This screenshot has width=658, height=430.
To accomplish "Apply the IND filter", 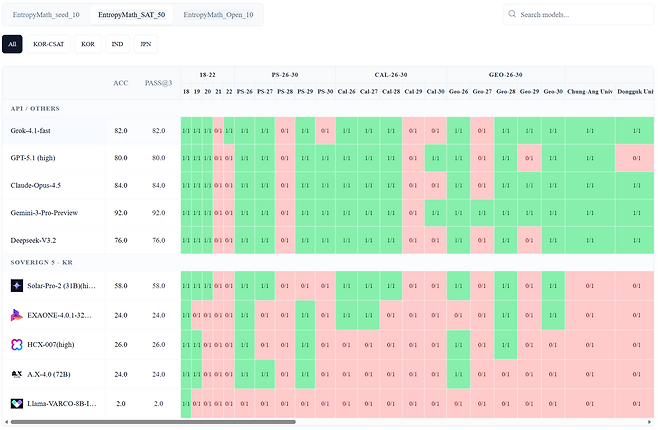I will (x=117, y=44).
